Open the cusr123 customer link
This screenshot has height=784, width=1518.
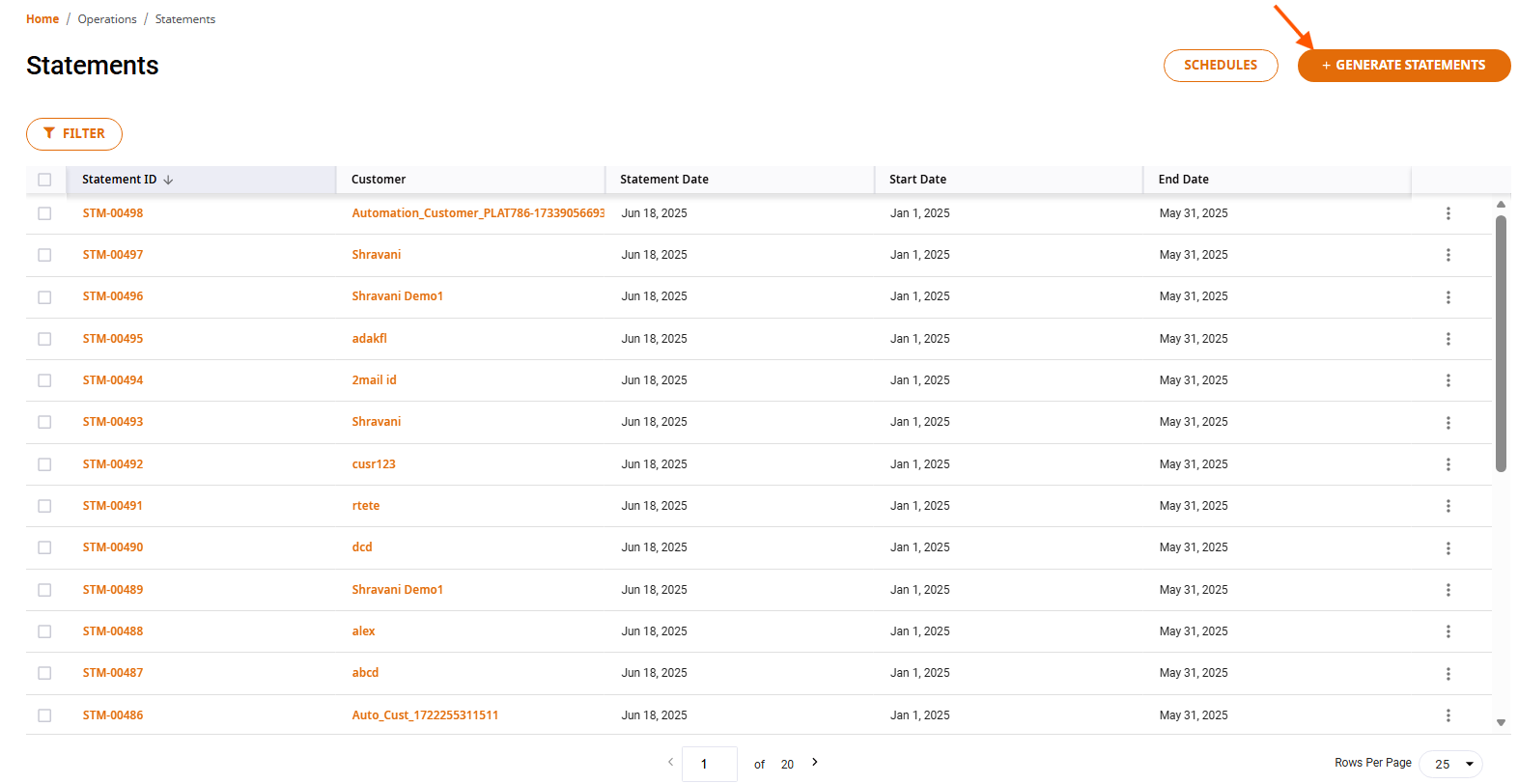(374, 464)
